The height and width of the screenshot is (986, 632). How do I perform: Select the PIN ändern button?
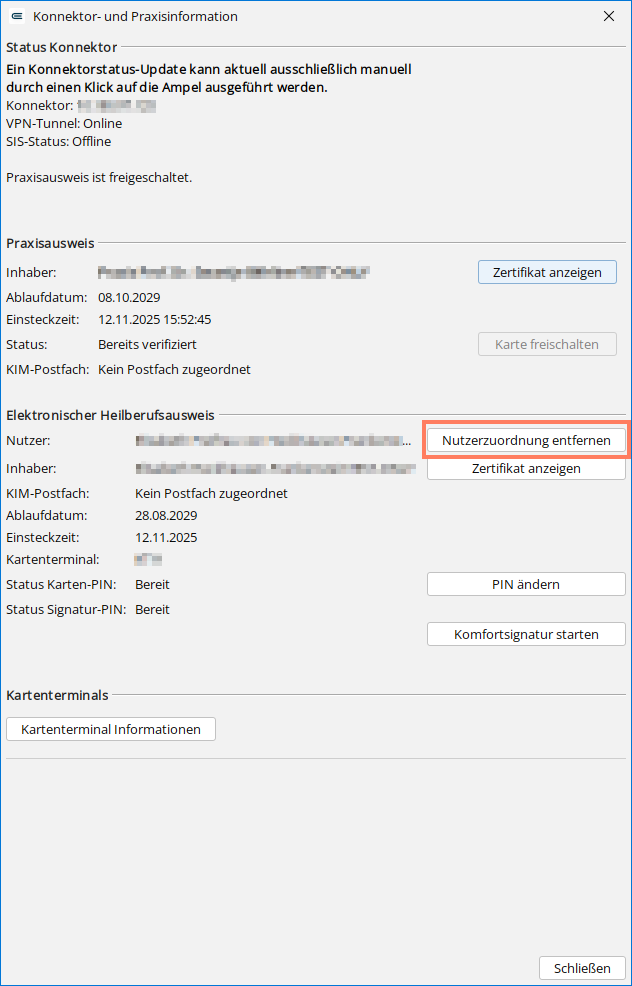click(x=526, y=584)
